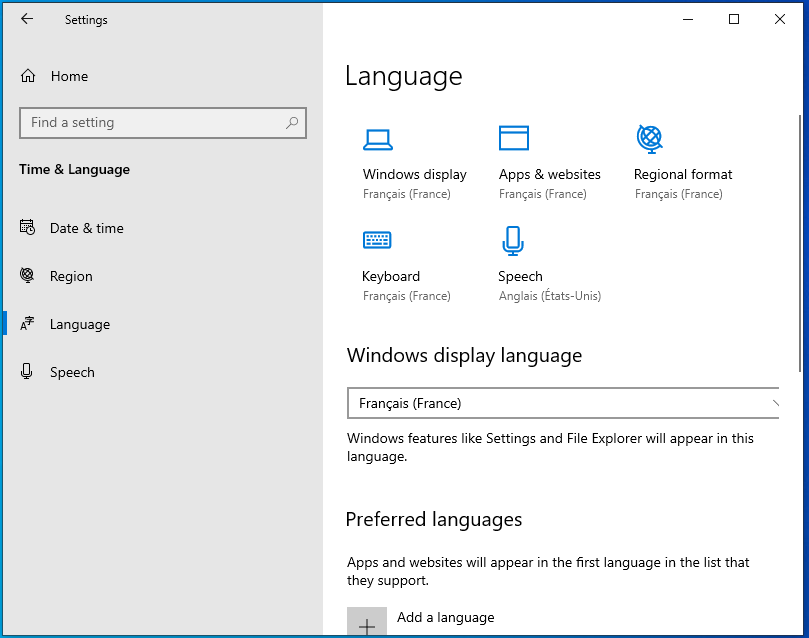
Task: Open the Windows display laptop icon
Action: 378,139
